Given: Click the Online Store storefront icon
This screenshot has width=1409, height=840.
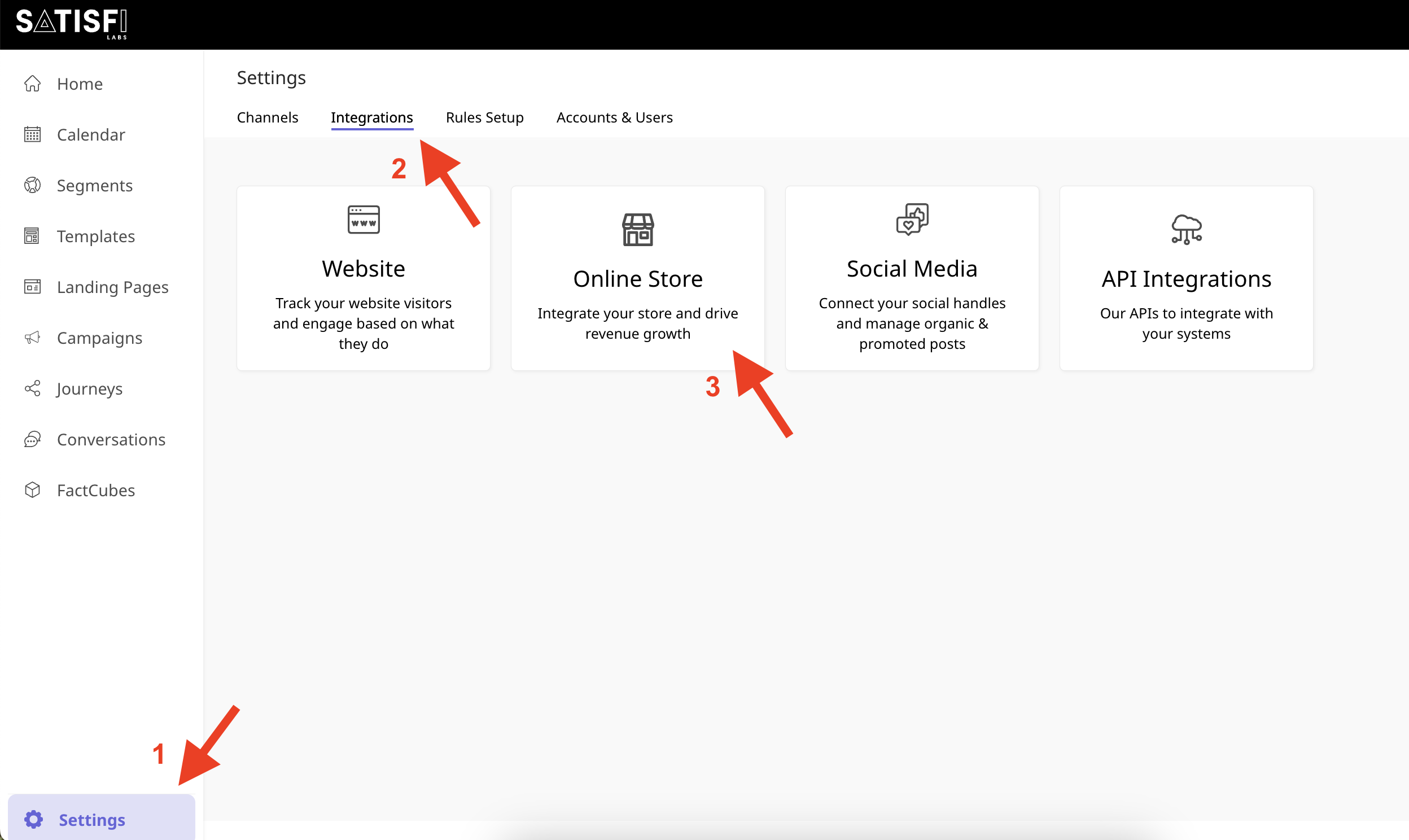Looking at the screenshot, I should tap(638, 229).
